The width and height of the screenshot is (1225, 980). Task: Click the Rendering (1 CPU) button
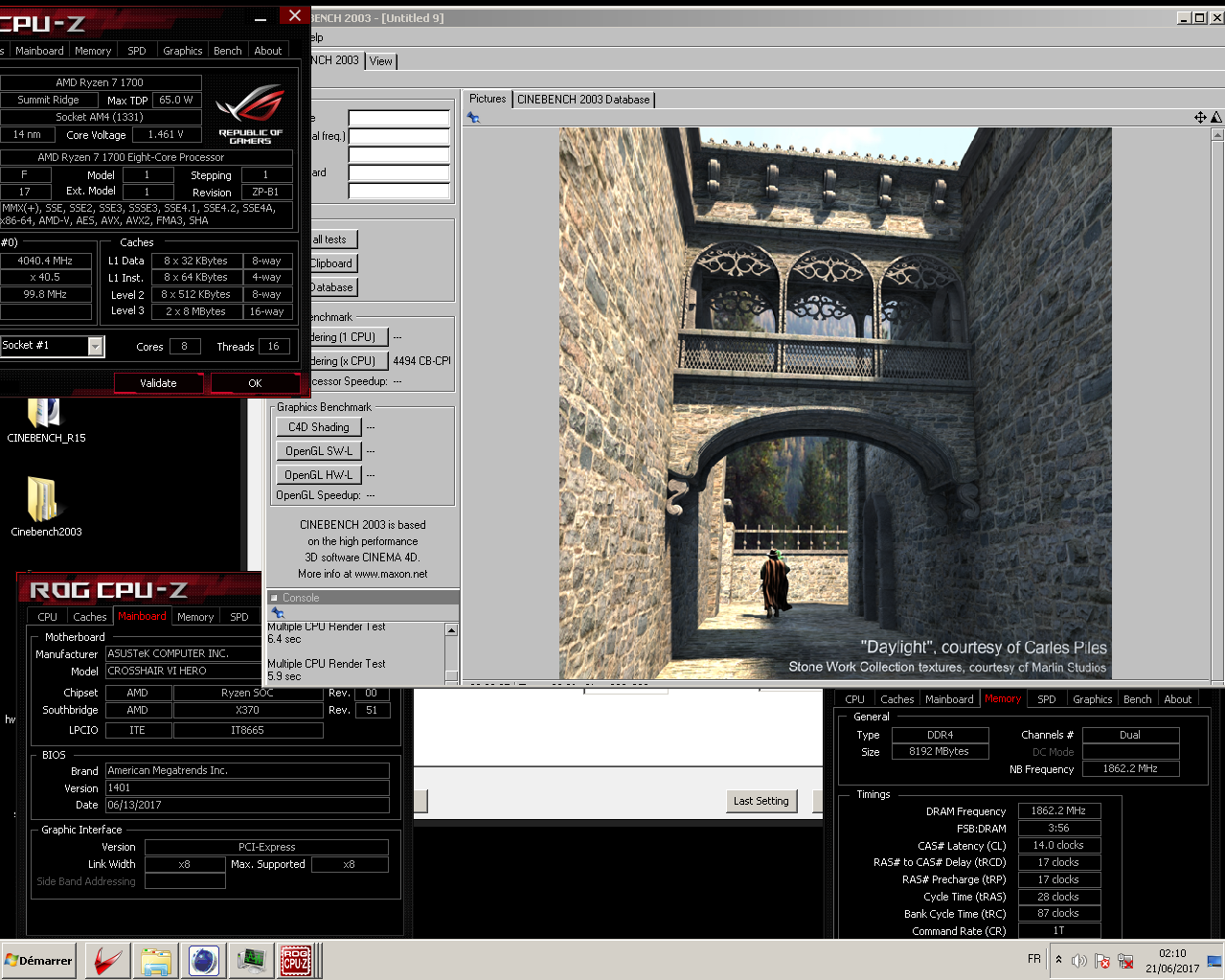(349, 337)
